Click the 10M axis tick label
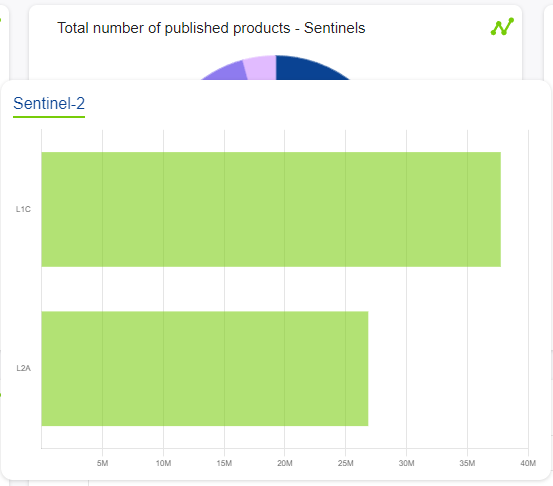The image size is (553, 486). 163,463
